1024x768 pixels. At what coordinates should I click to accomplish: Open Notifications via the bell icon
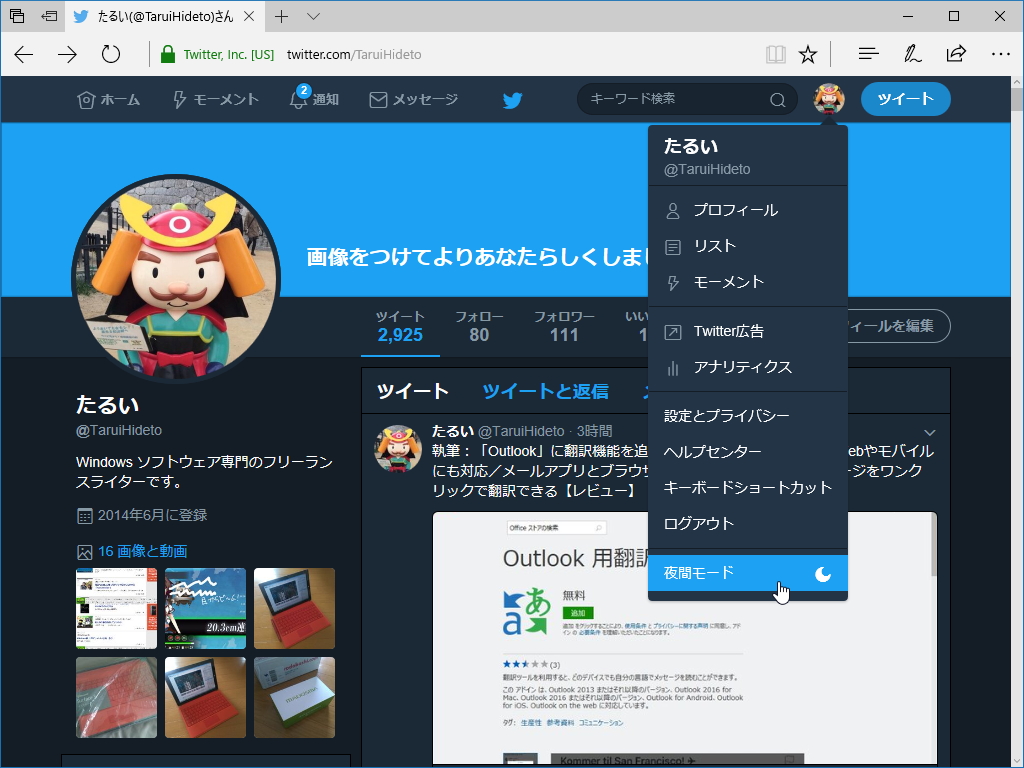[296, 99]
